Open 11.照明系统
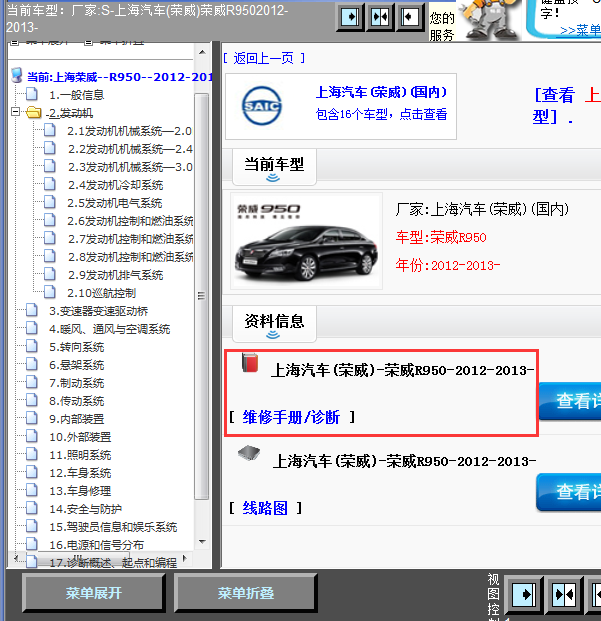This screenshot has height=621, width=601. coord(80,455)
